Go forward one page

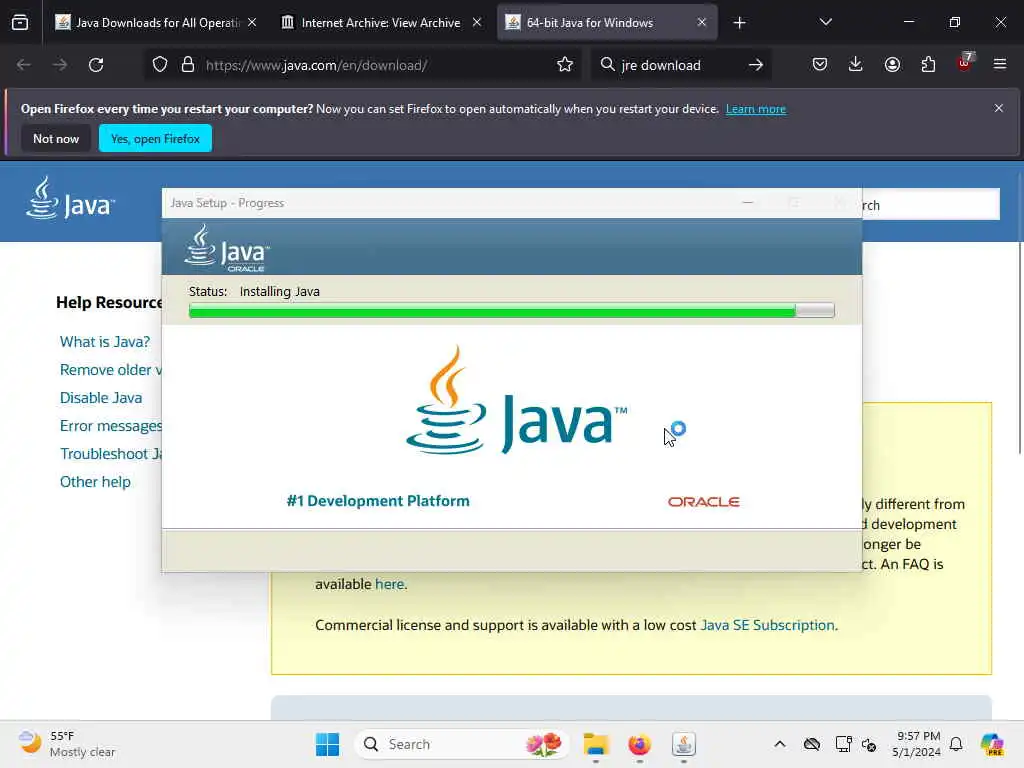tap(59, 65)
